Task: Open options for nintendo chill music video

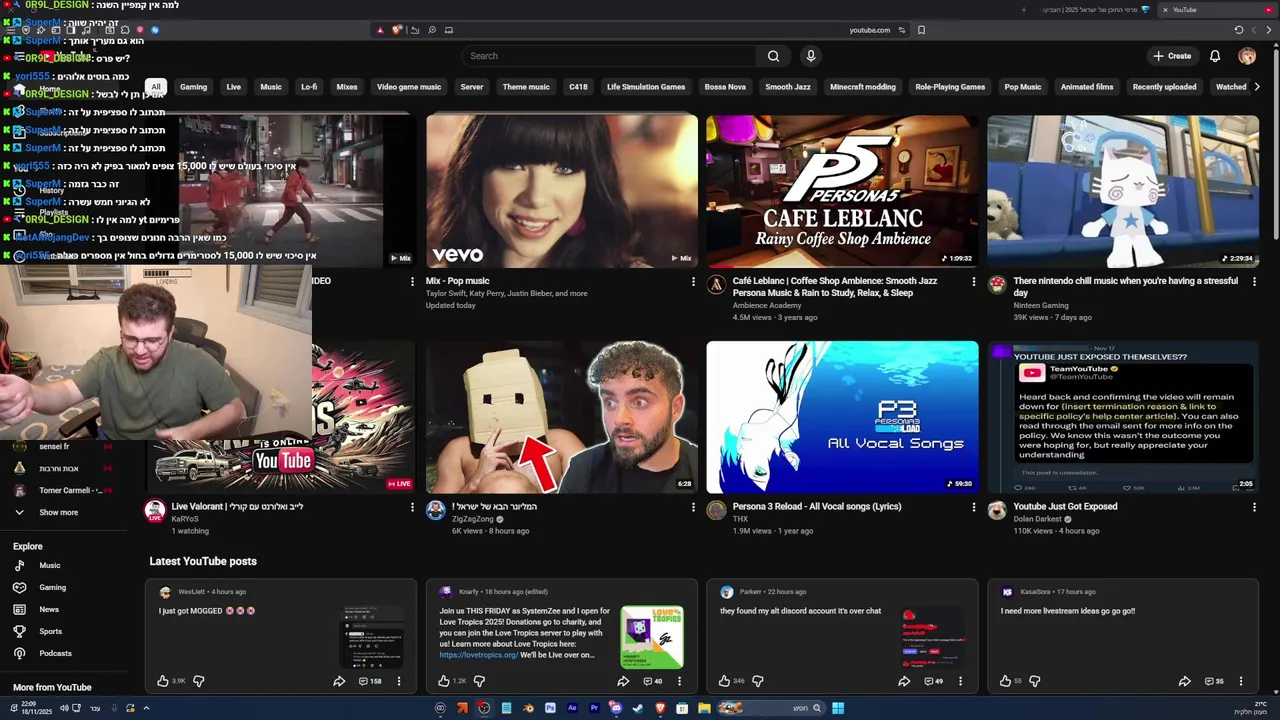Action: [x=1254, y=282]
